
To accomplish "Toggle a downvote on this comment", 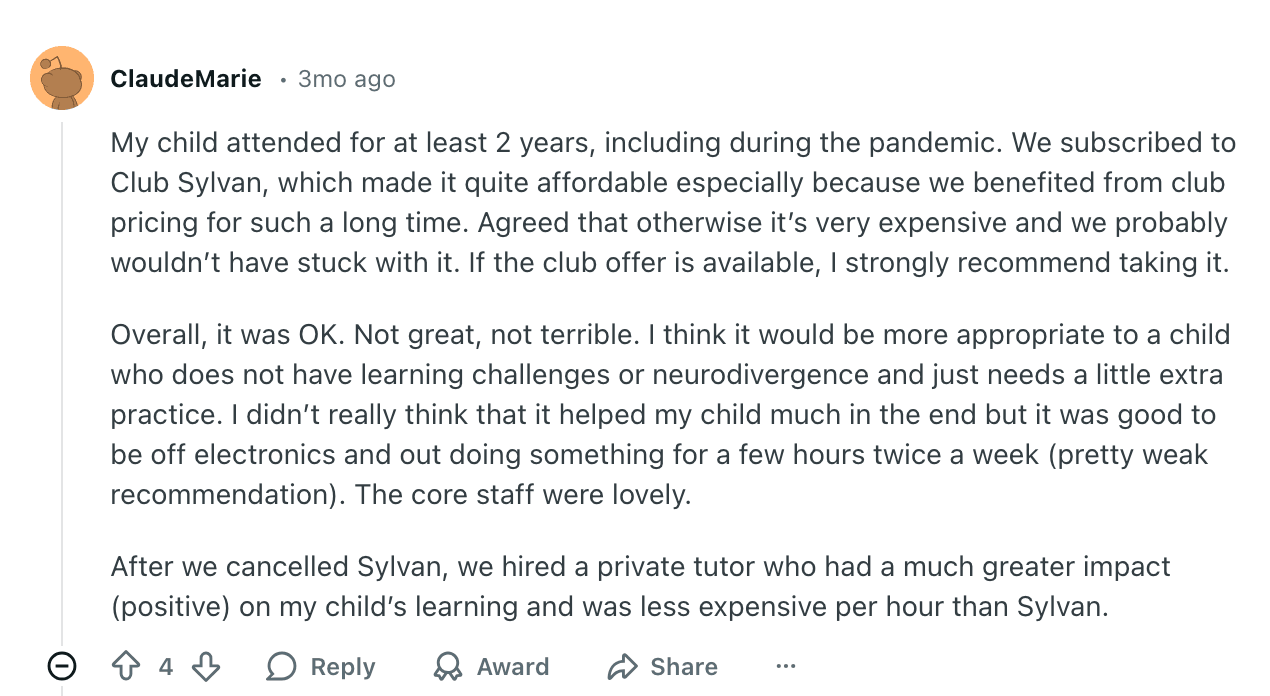I will click(x=206, y=666).
